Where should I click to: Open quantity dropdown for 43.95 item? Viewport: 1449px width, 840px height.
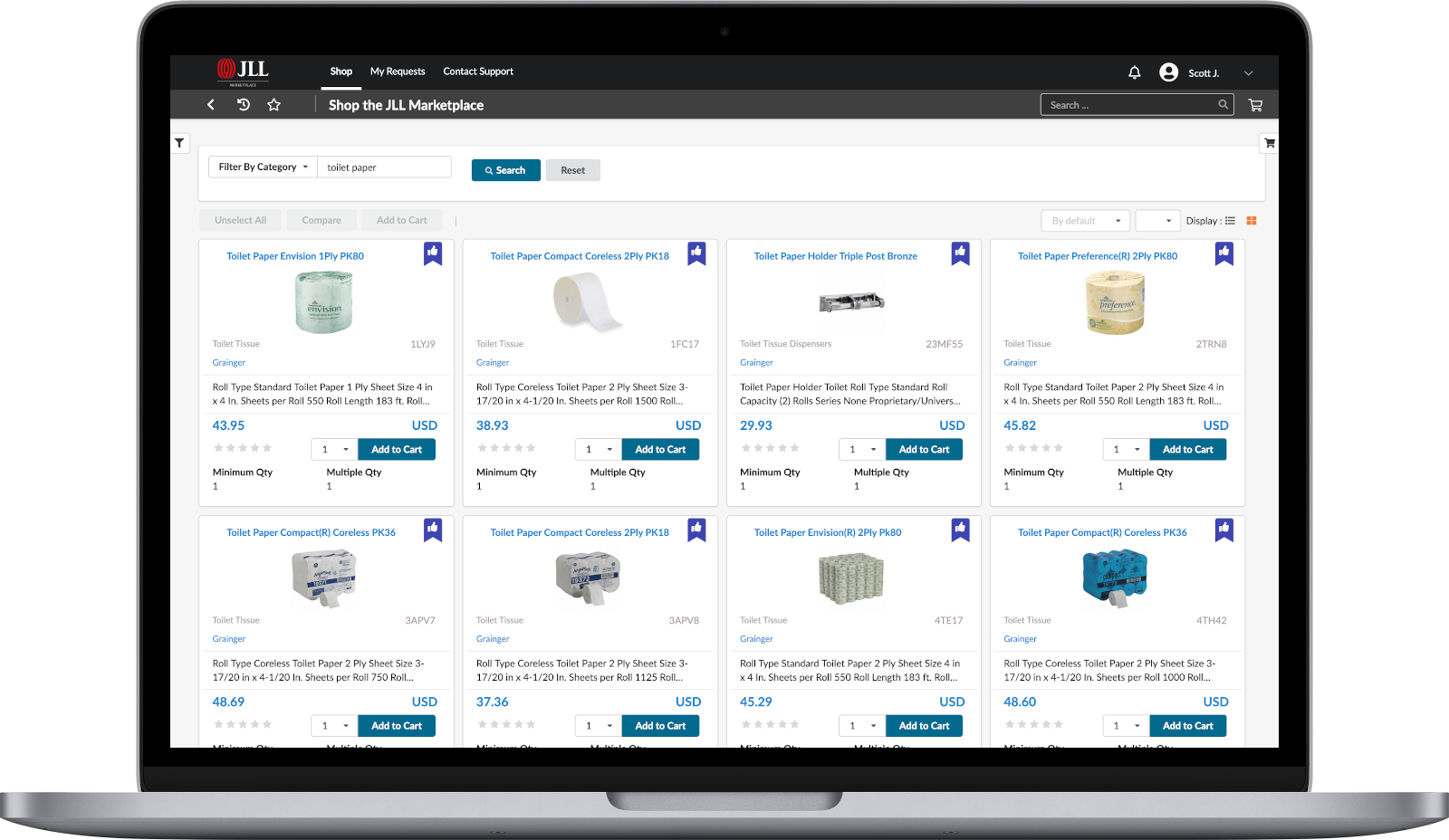tap(334, 450)
